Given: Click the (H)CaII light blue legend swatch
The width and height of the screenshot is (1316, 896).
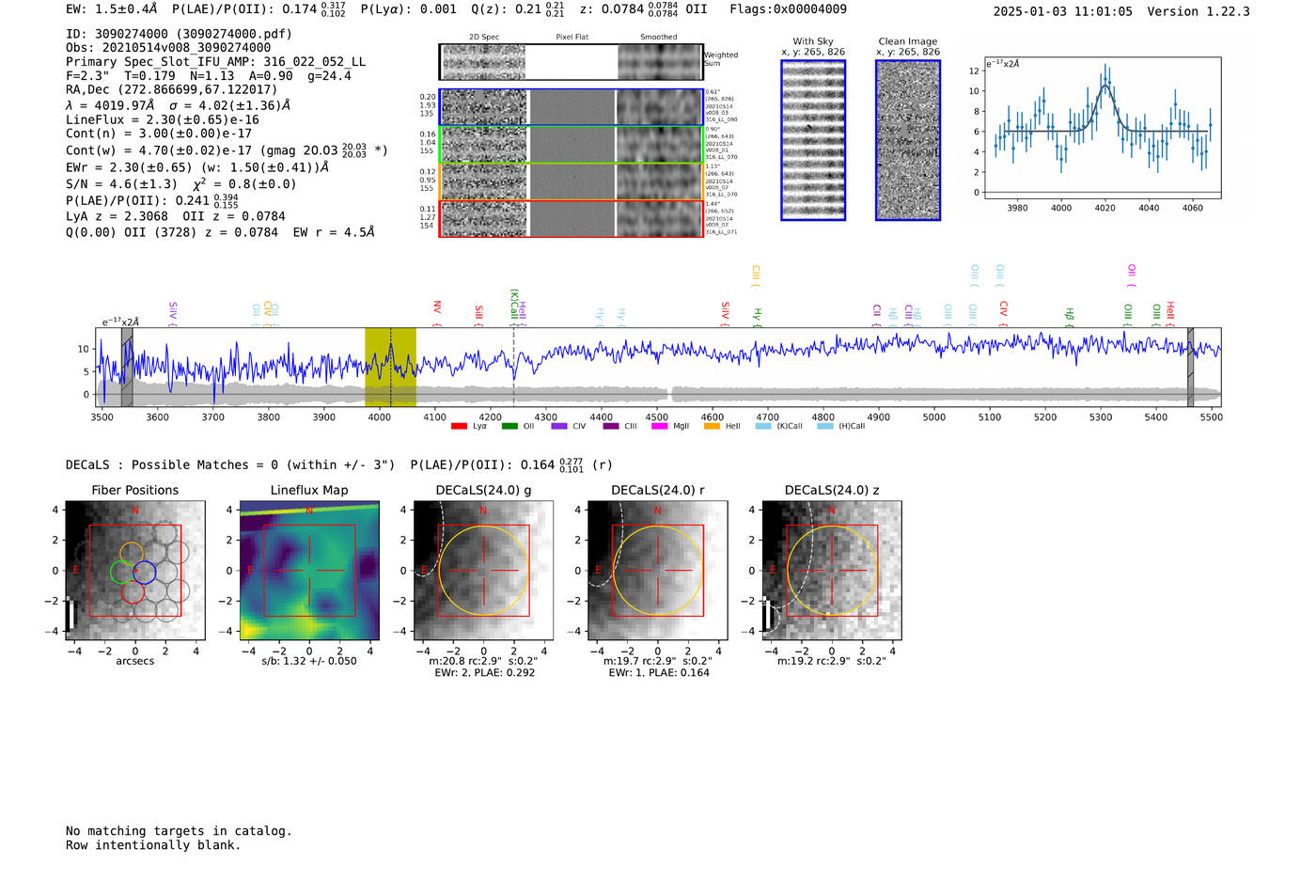Looking at the screenshot, I should (825, 426).
